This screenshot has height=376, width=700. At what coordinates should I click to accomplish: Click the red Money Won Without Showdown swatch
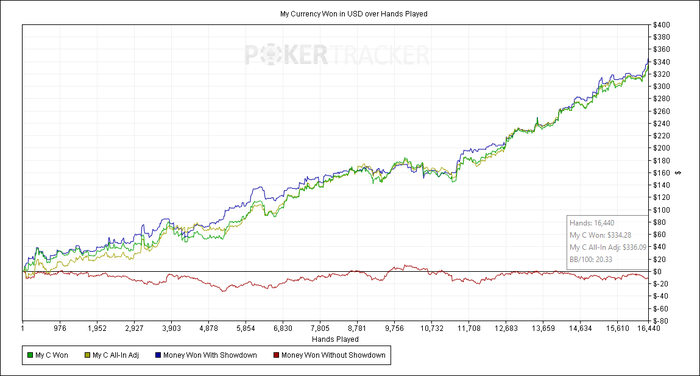(276, 355)
